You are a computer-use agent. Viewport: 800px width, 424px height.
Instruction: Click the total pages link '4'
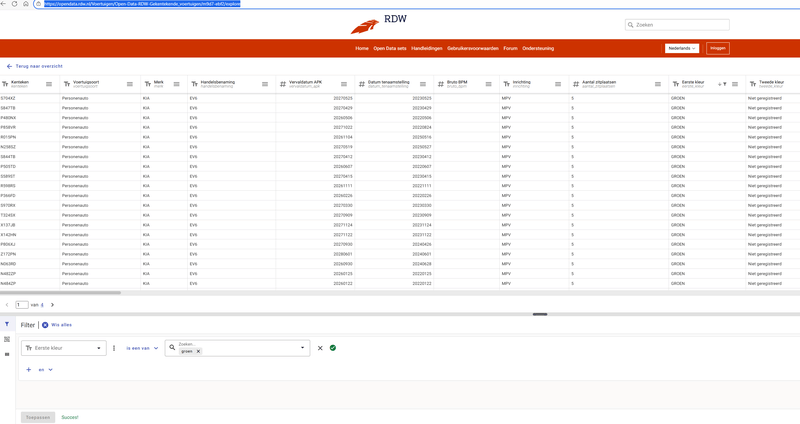[x=42, y=305]
